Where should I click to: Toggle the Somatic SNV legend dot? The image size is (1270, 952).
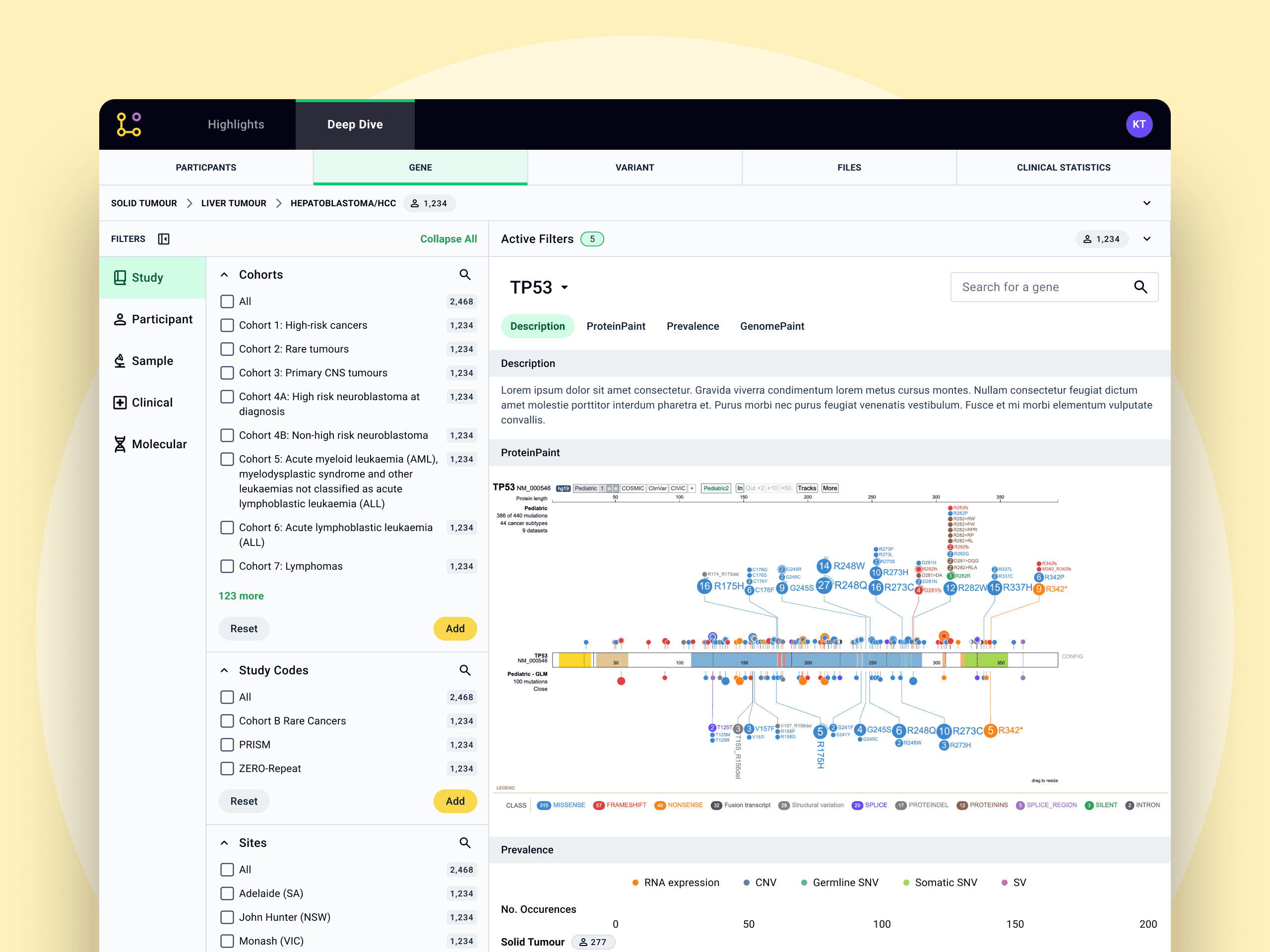click(906, 883)
